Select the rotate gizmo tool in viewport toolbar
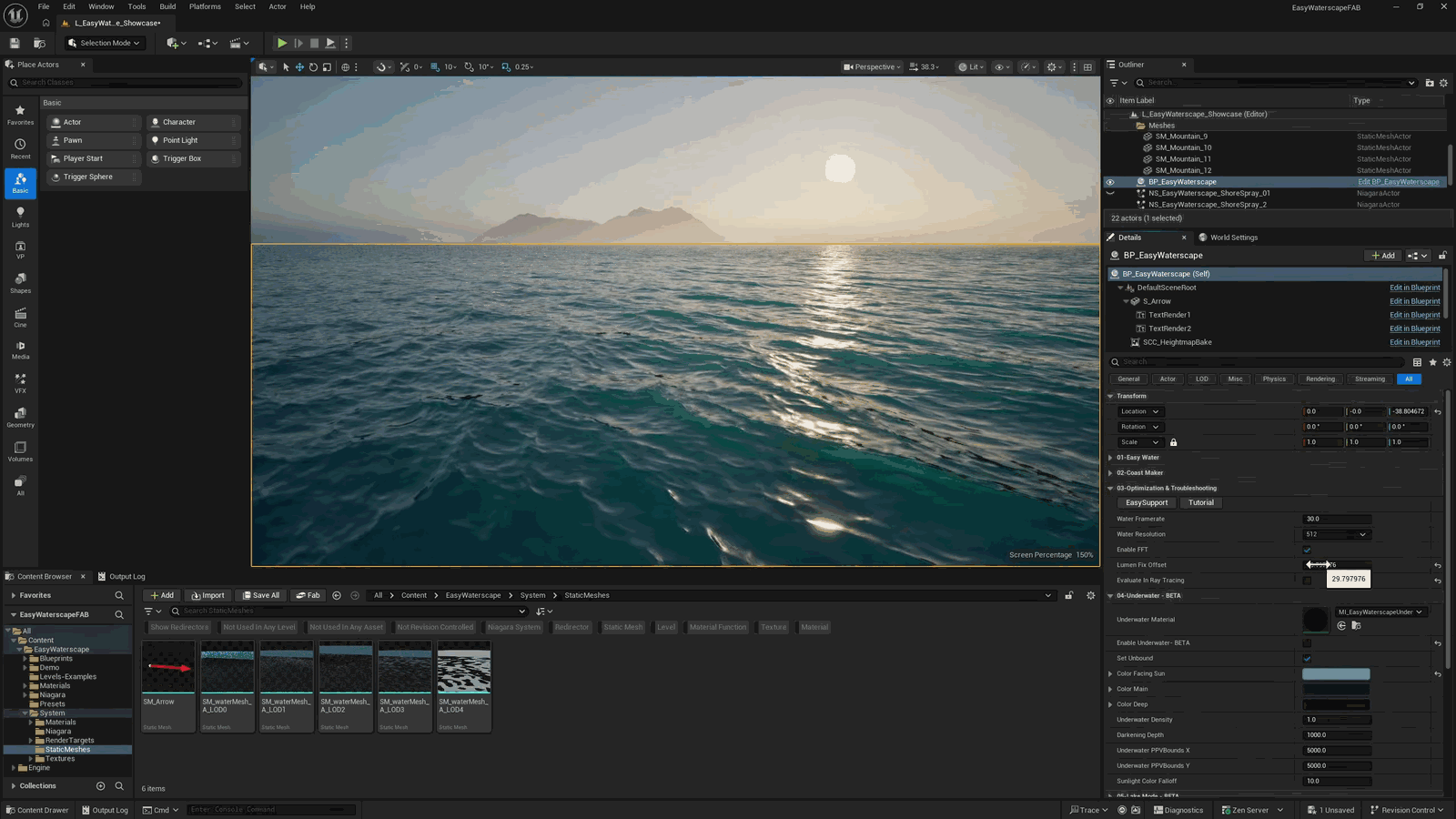Image resolution: width=1456 pixels, height=819 pixels. [x=313, y=66]
